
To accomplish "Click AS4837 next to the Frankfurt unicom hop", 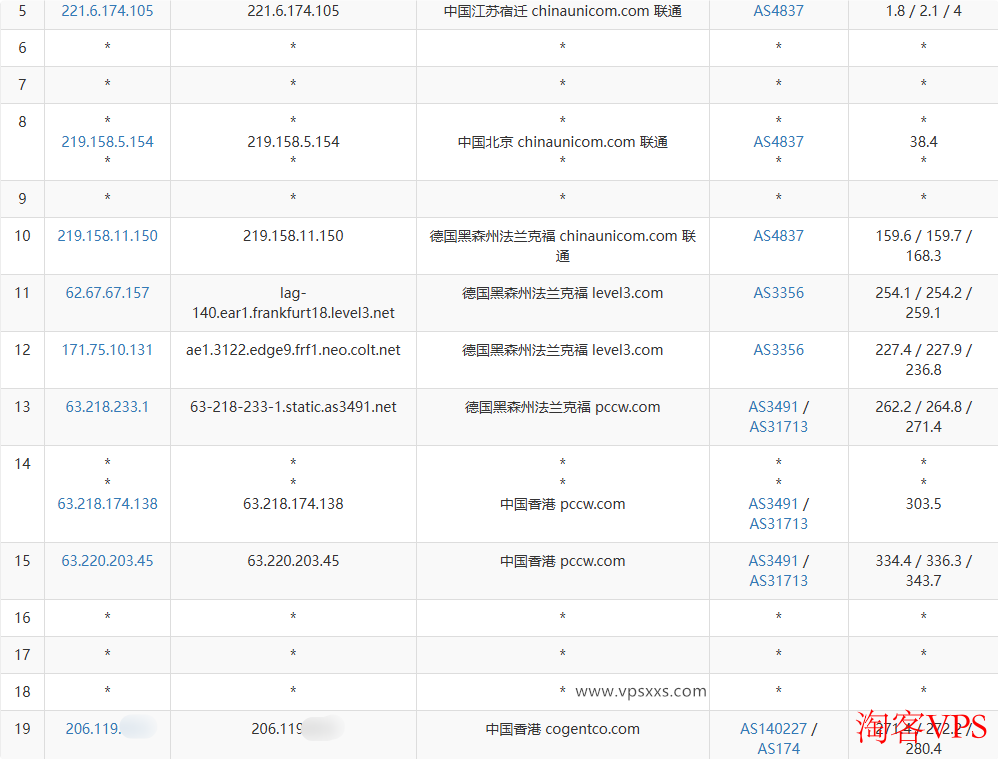I will pos(778,235).
